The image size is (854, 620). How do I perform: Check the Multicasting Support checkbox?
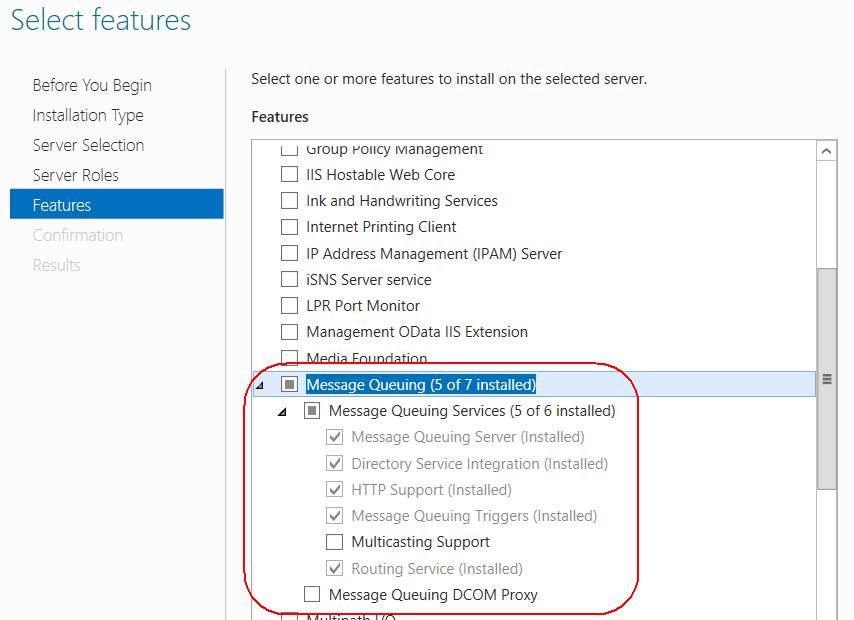(334, 542)
